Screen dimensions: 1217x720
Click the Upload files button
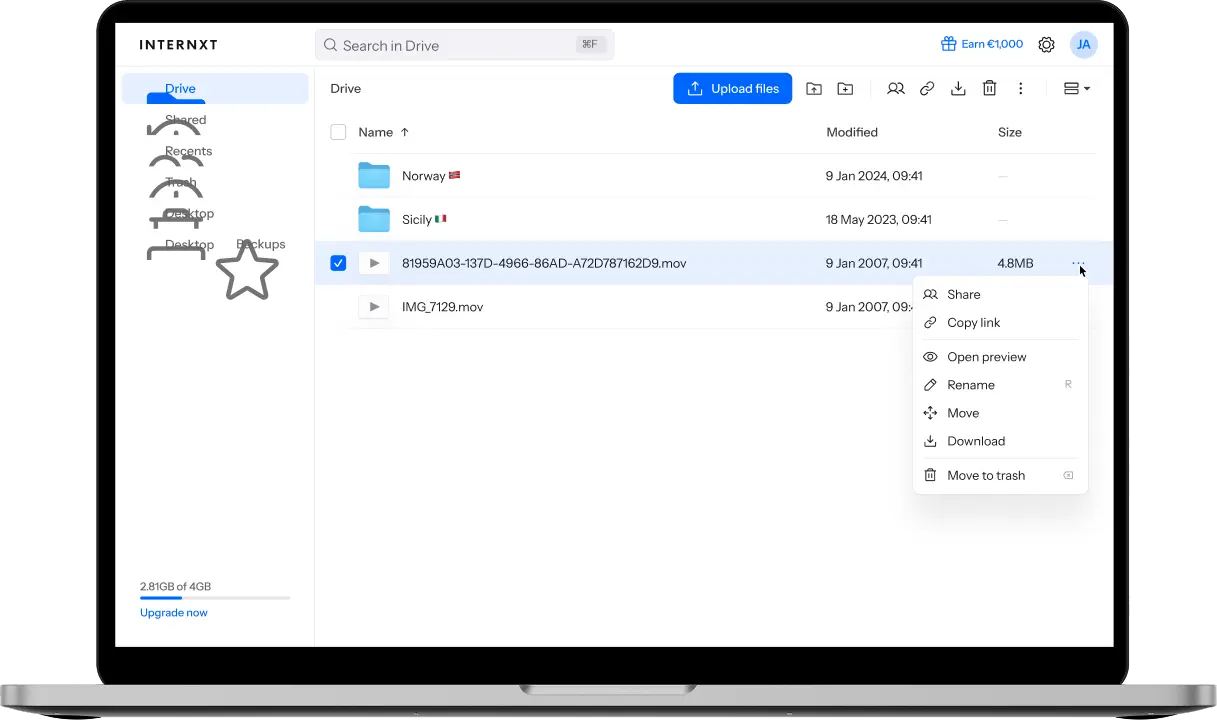pyautogui.click(x=733, y=89)
